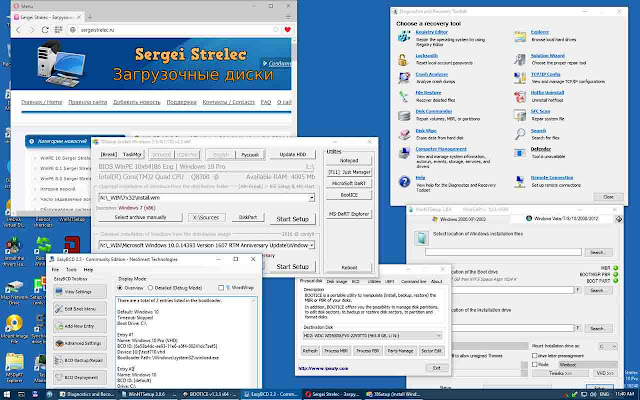Click the SFC Scan icon
640x400 pixels.
[x=520, y=116]
